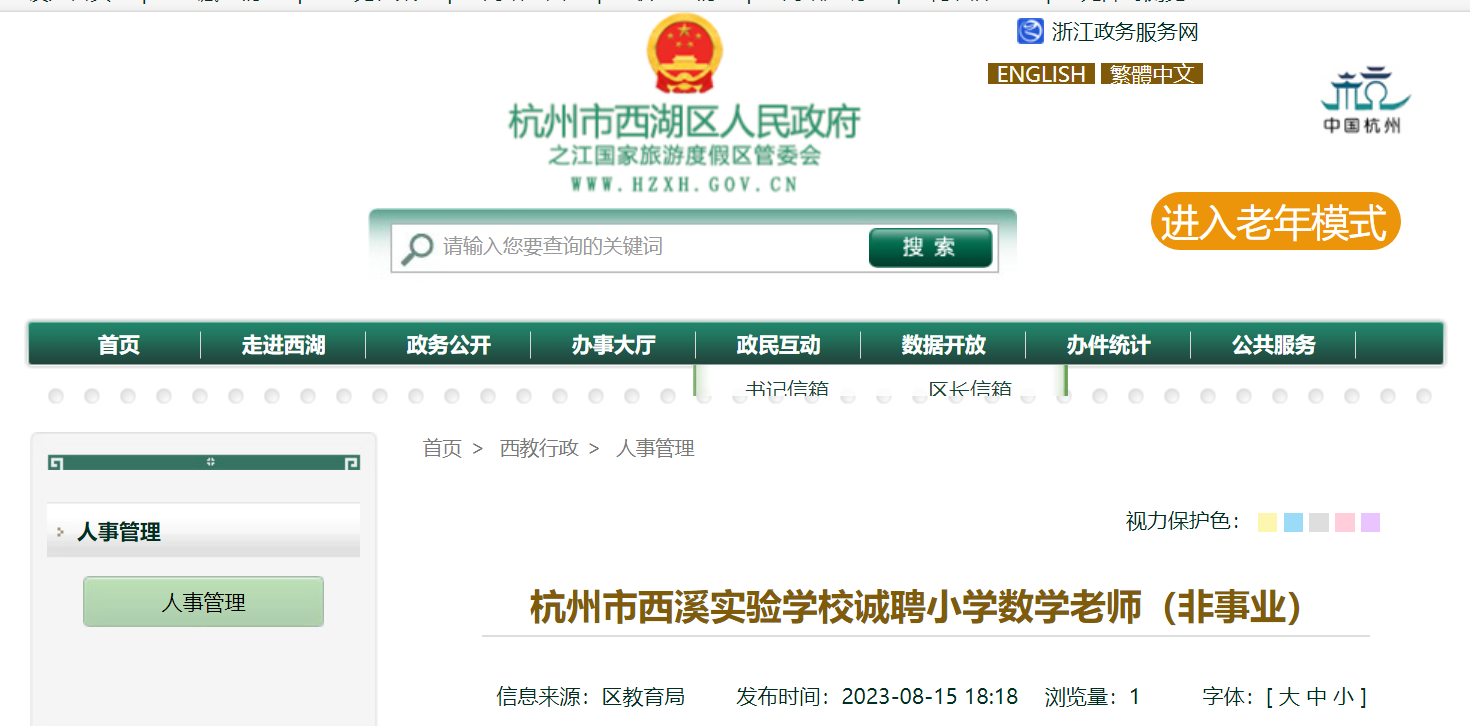Select the yellow eye-protection color swatch
The height and width of the screenshot is (726, 1470).
pyautogui.click(x=1267, y=522)
